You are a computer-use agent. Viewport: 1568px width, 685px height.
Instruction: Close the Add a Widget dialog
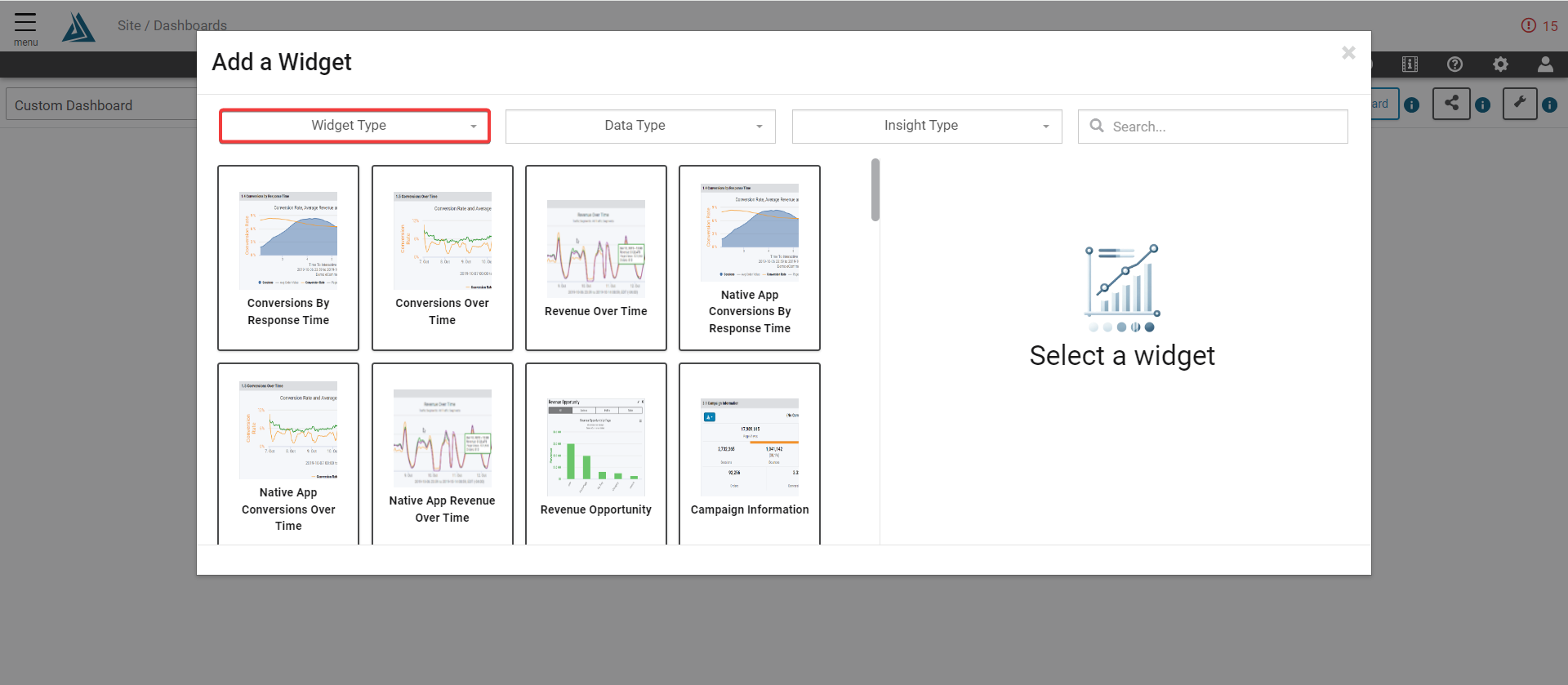coord(1348,53)
